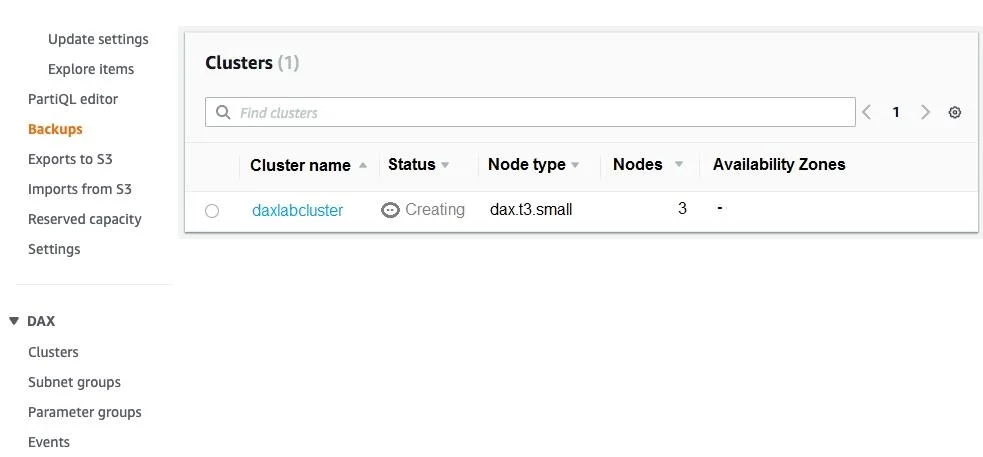The width and height of the screenshot is (983, 457).
Task: Select the daxlabcluster radio button
Action: [x=212, y=211]
